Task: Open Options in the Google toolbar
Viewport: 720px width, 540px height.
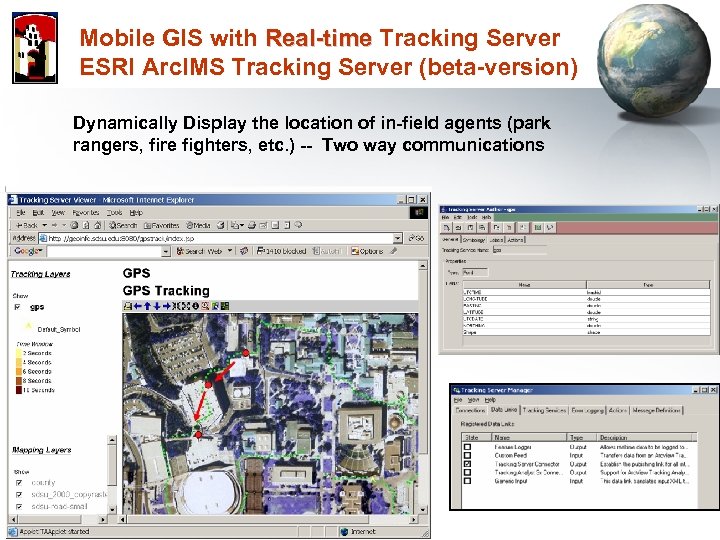Action: (367, 251)
